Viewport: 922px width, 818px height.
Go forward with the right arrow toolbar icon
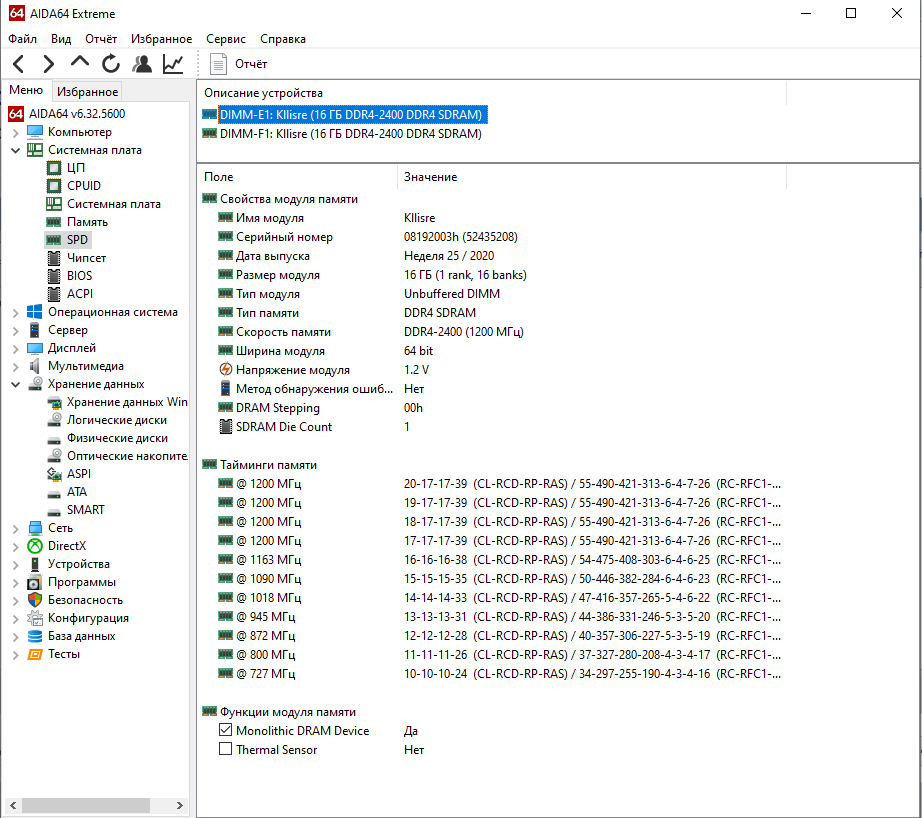coord(49,64)
